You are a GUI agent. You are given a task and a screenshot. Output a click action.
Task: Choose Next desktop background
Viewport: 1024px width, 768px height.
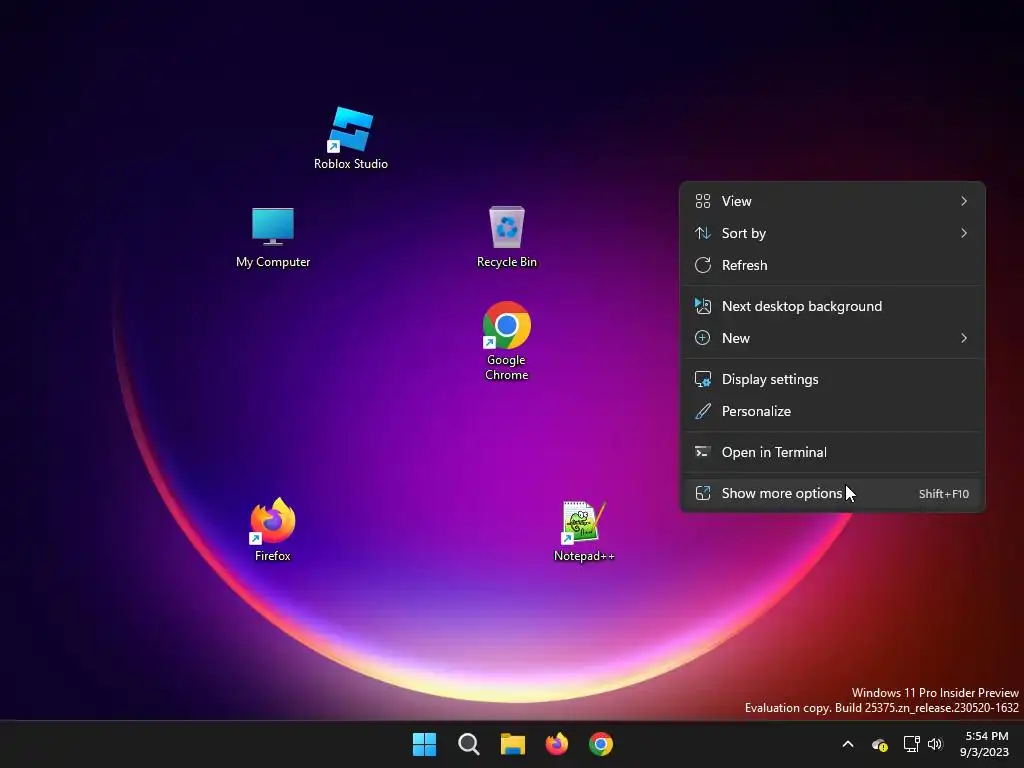[x=833, y=306]
